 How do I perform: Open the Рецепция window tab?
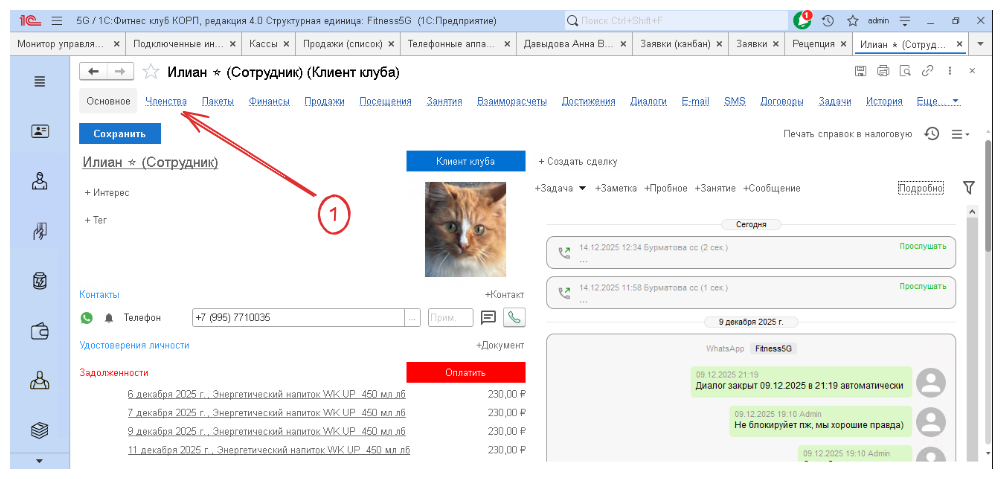pos(817,44)
